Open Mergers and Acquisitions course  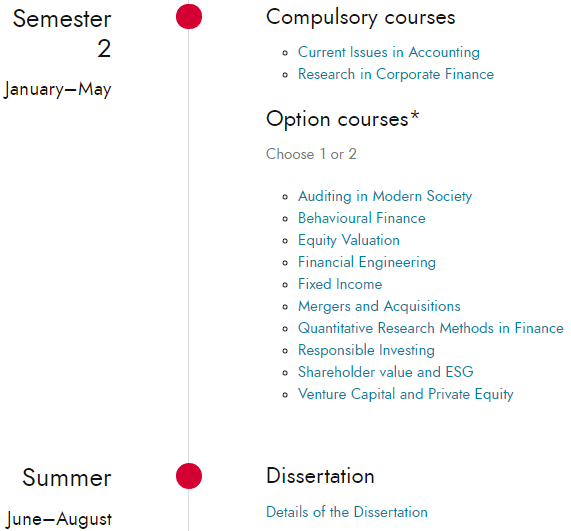[x=379, y=306]
